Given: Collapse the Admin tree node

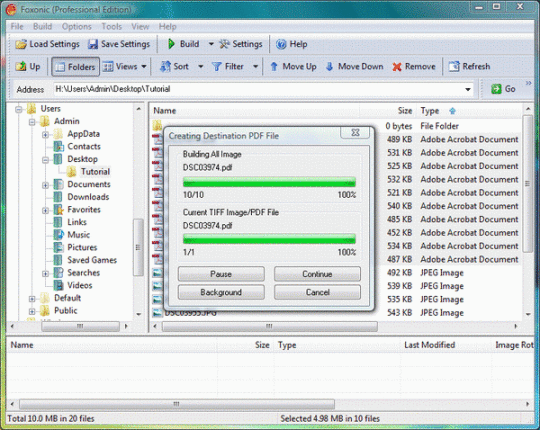Looking at the screenshot, I should click(x=32, y=122).
